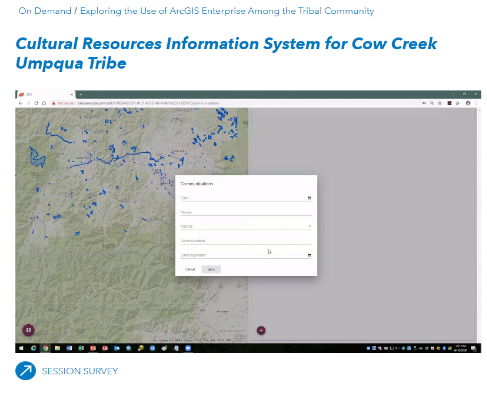
Task: Click the Cultural Resources Information System heading
Action: pyautogui.click(x=226, y=53)
